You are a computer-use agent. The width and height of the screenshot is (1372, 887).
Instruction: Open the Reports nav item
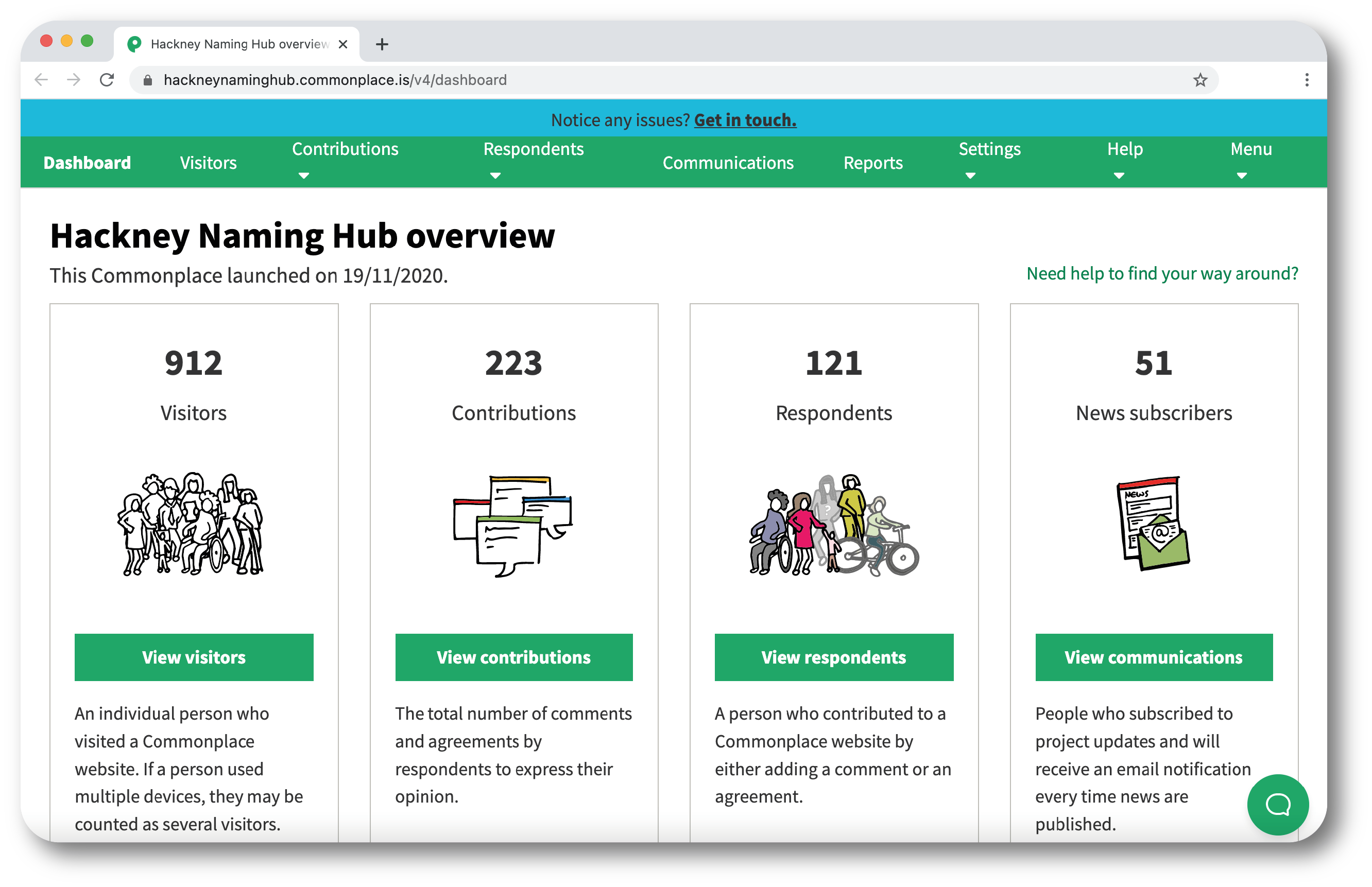(872, 163)
